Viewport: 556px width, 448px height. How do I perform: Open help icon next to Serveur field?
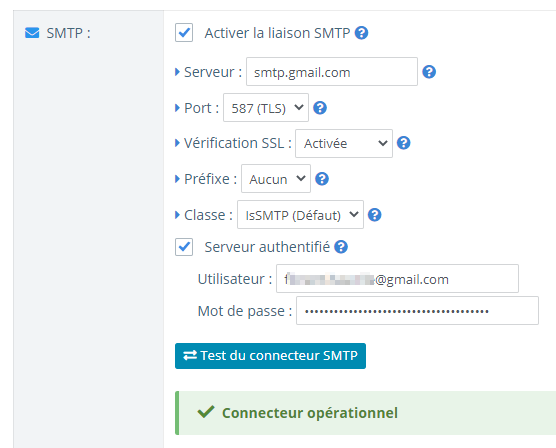429,72
